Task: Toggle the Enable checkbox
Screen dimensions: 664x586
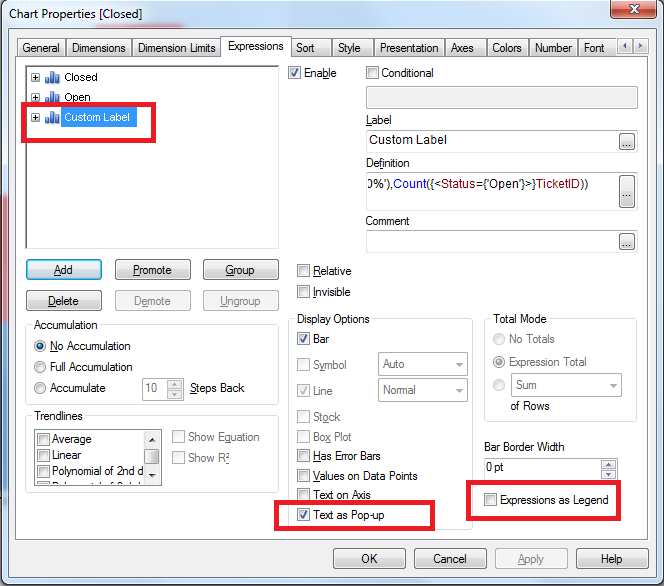Action: tap(295, 73)
